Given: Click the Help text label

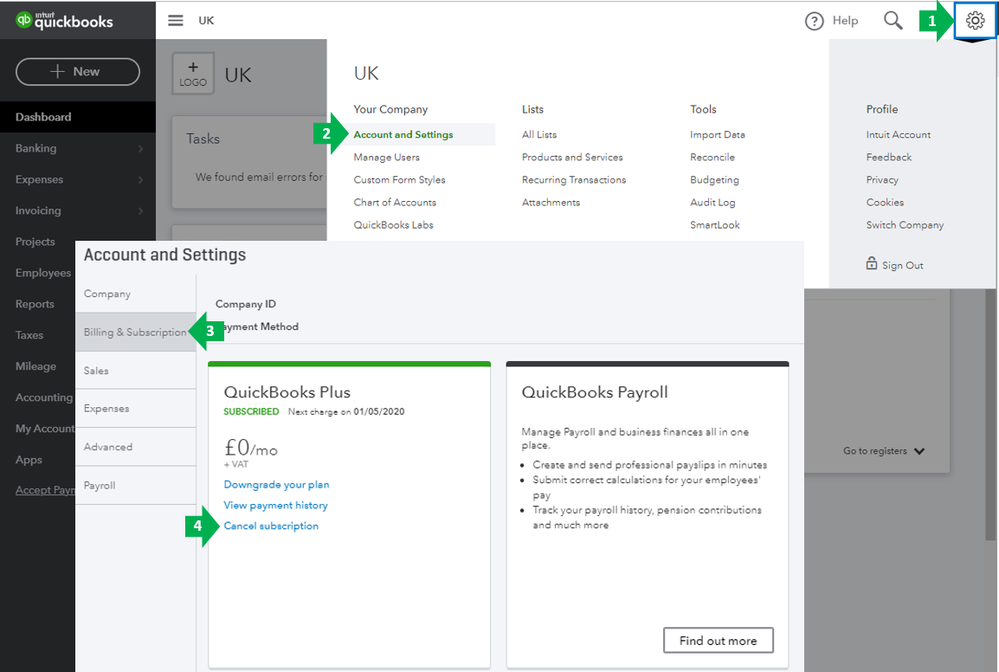Looking at the screenshot, I should point(845,20).
